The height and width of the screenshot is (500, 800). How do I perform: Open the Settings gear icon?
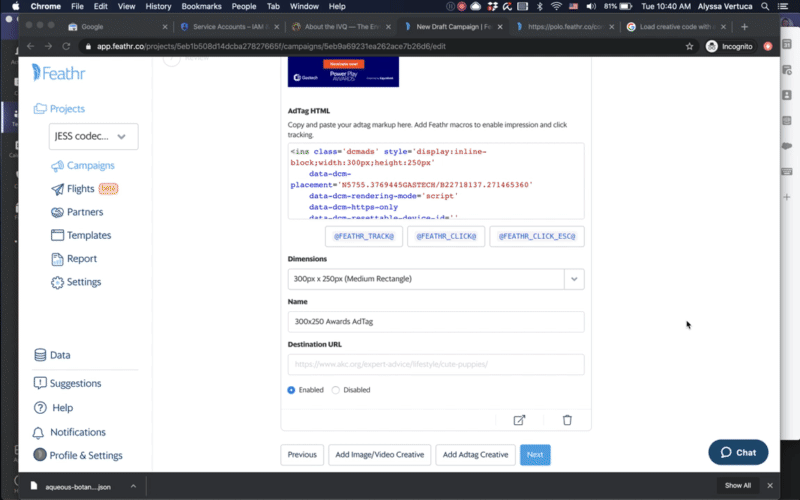click(57, 282)
